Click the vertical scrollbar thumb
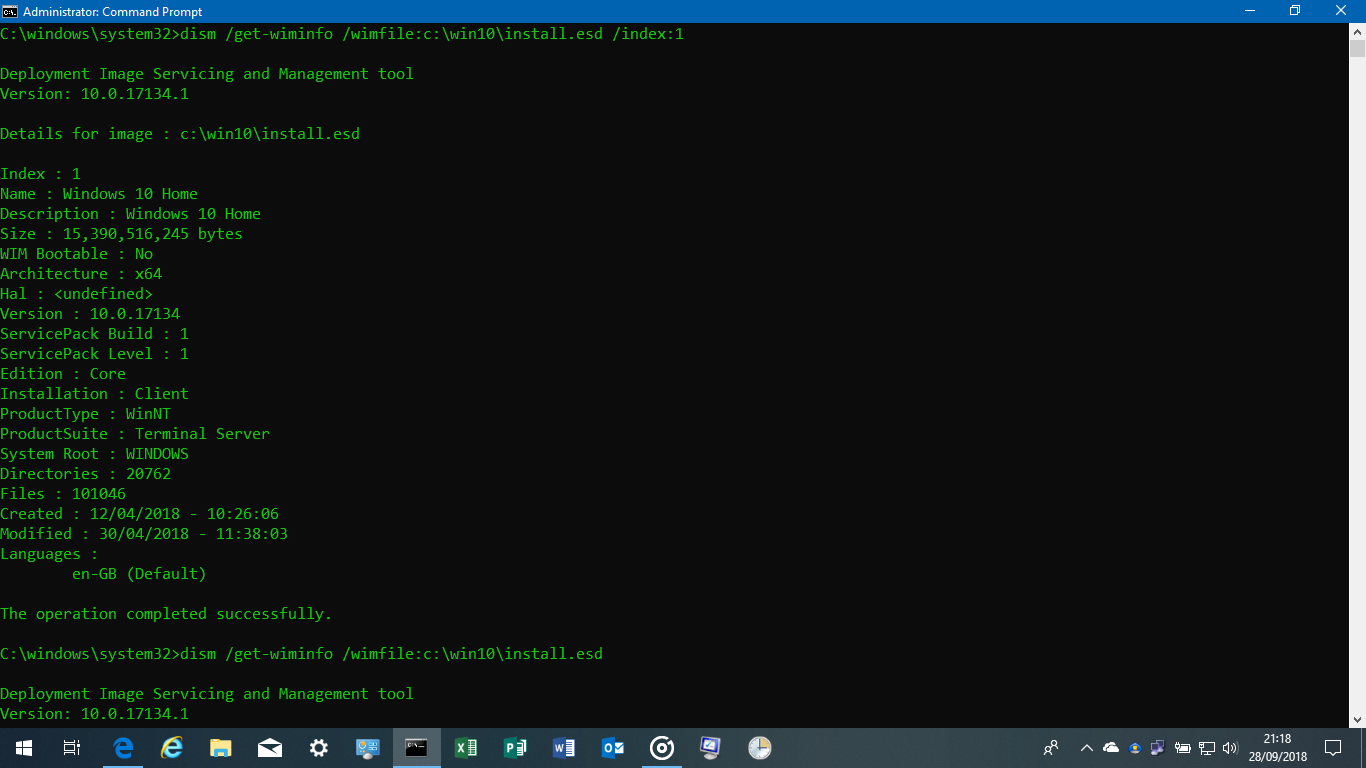This screenshot has width=1366, height=768. coord(1357,50)
